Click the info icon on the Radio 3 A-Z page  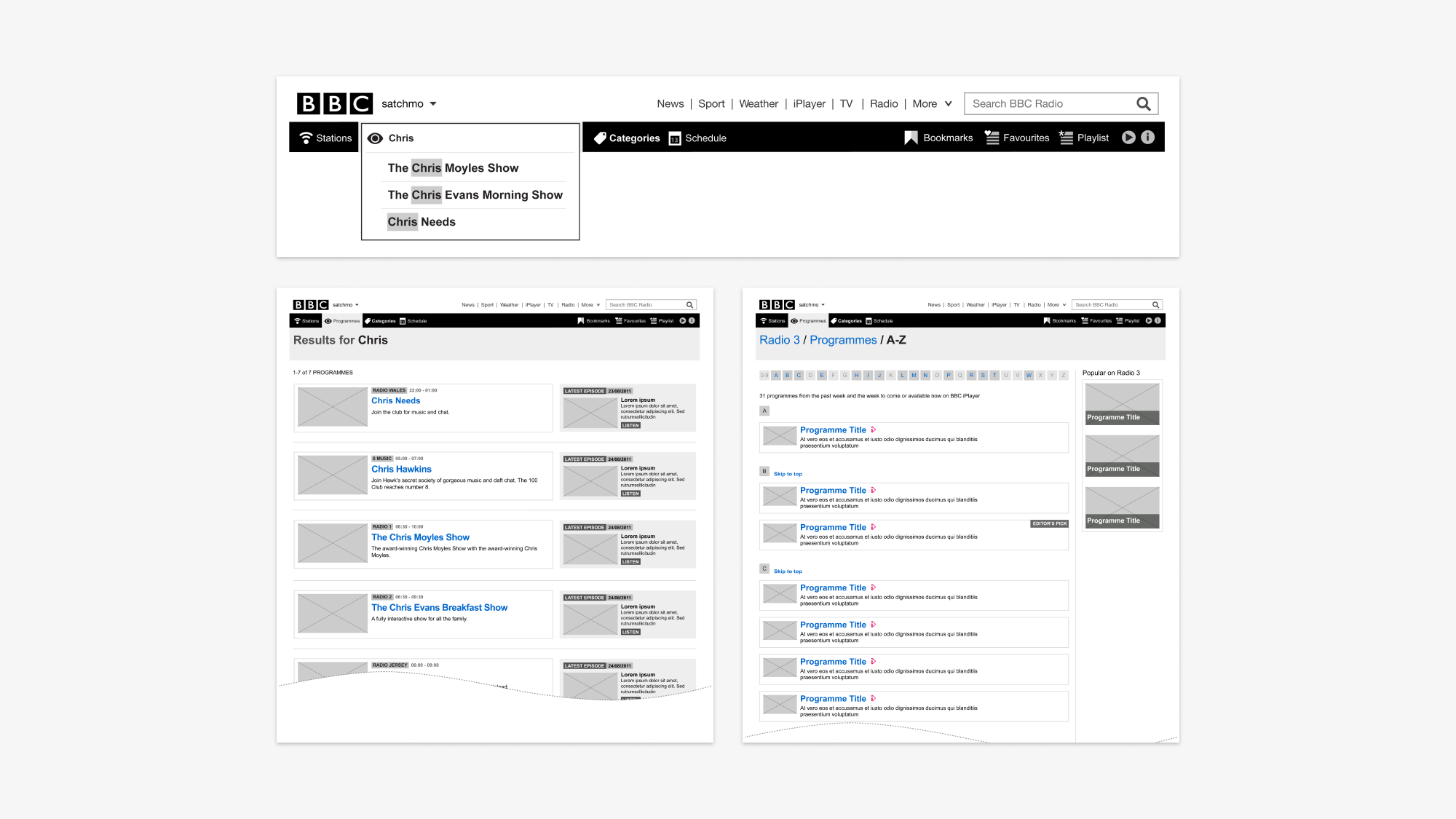[x=1158, y=320]
